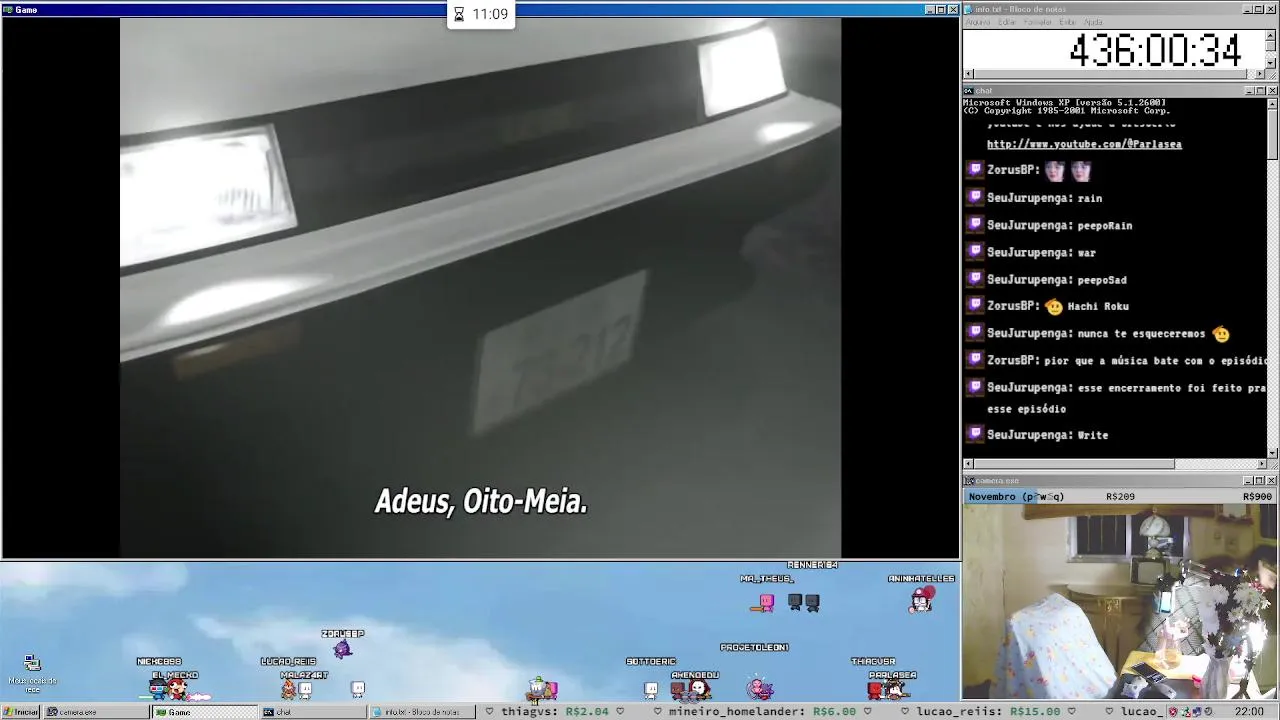Click the heart icon before mineiro_homelander
Screen dimensions: 1280x720
point(657,712)
